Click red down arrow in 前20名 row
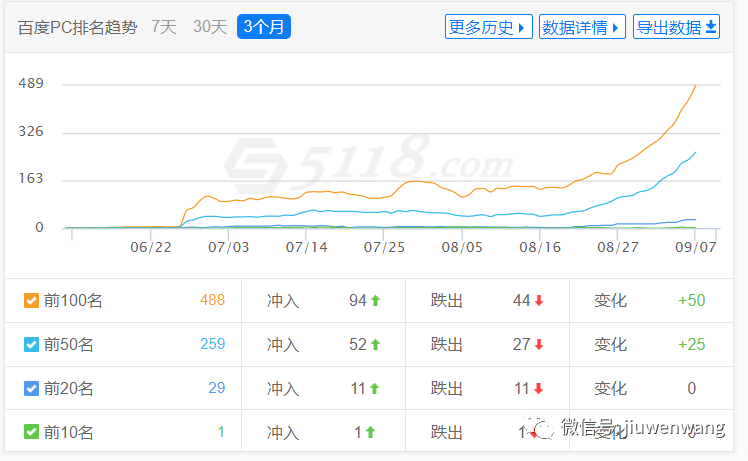Image resolution: width=748 pixels, height=461 pixels. click(538, 388)
